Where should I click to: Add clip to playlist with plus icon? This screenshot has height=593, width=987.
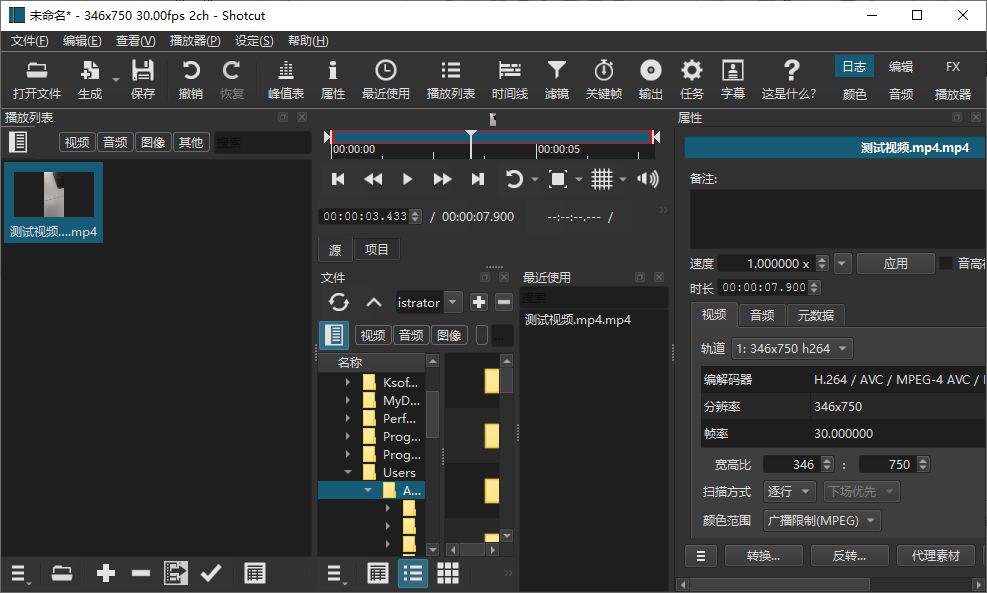coord(106,573)
